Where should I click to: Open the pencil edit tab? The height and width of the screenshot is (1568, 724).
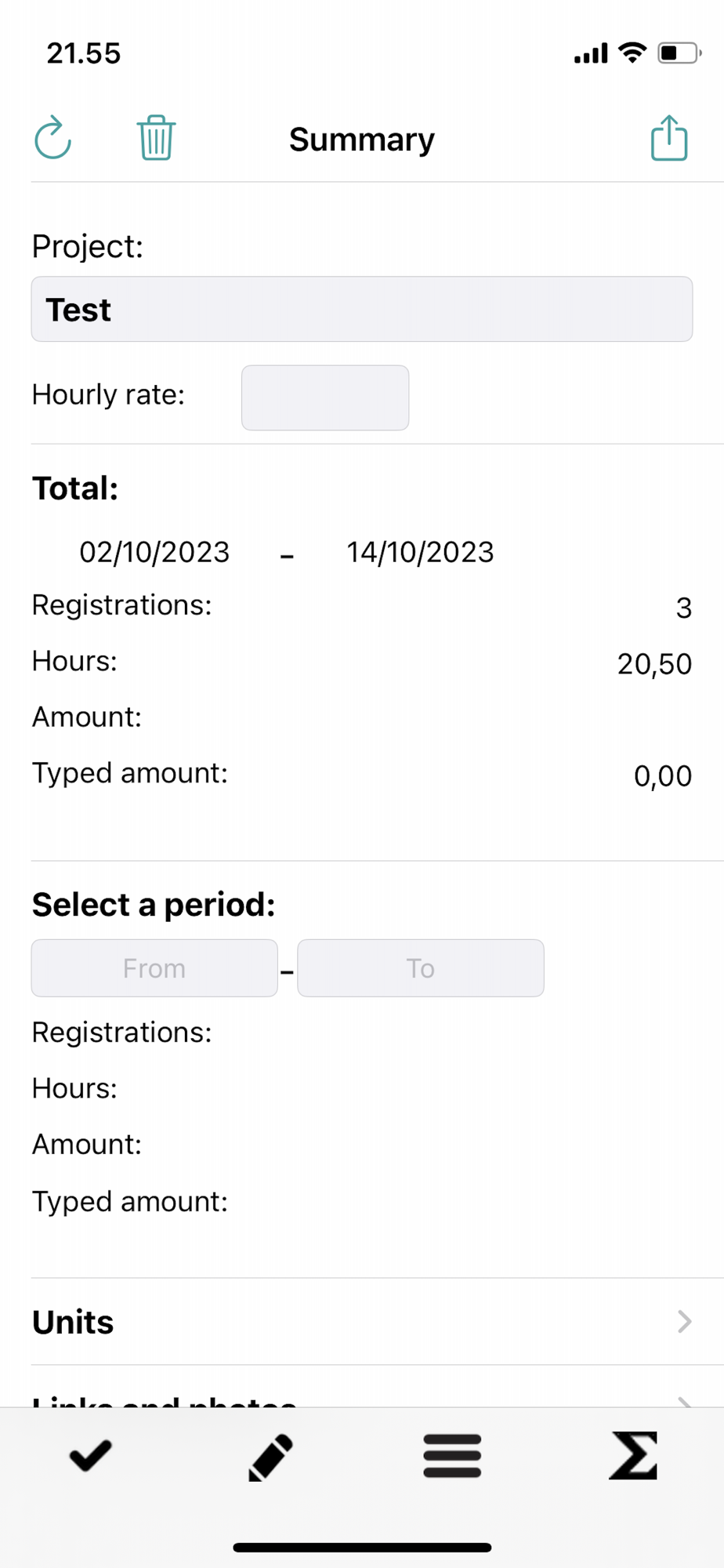click(271, 1457)
